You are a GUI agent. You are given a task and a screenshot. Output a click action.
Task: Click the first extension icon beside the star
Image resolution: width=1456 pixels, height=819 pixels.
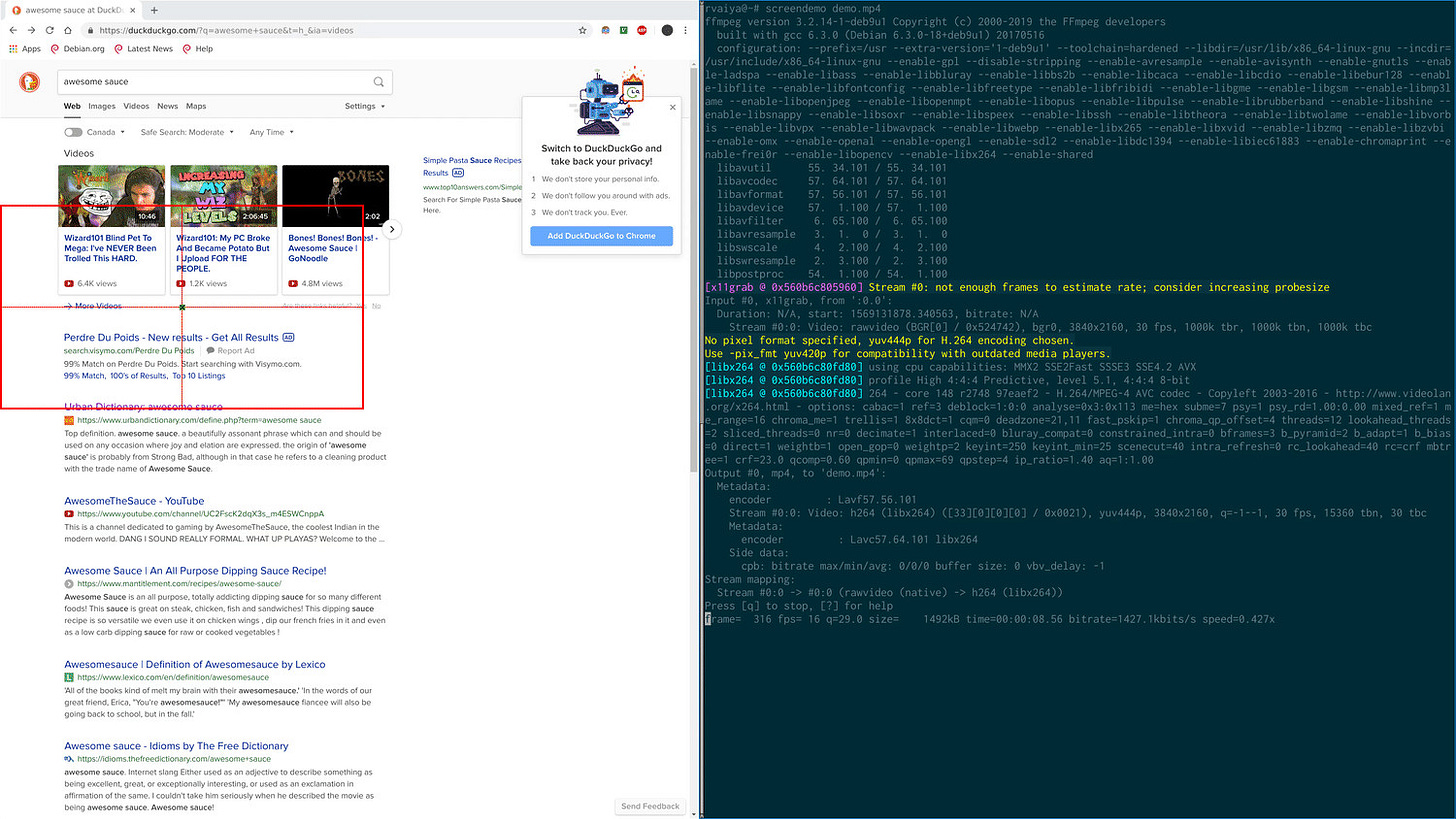[x=606, y=30]
